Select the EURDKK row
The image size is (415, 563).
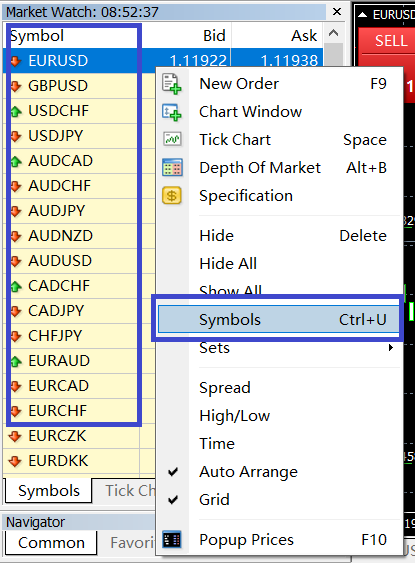[79, 461]
